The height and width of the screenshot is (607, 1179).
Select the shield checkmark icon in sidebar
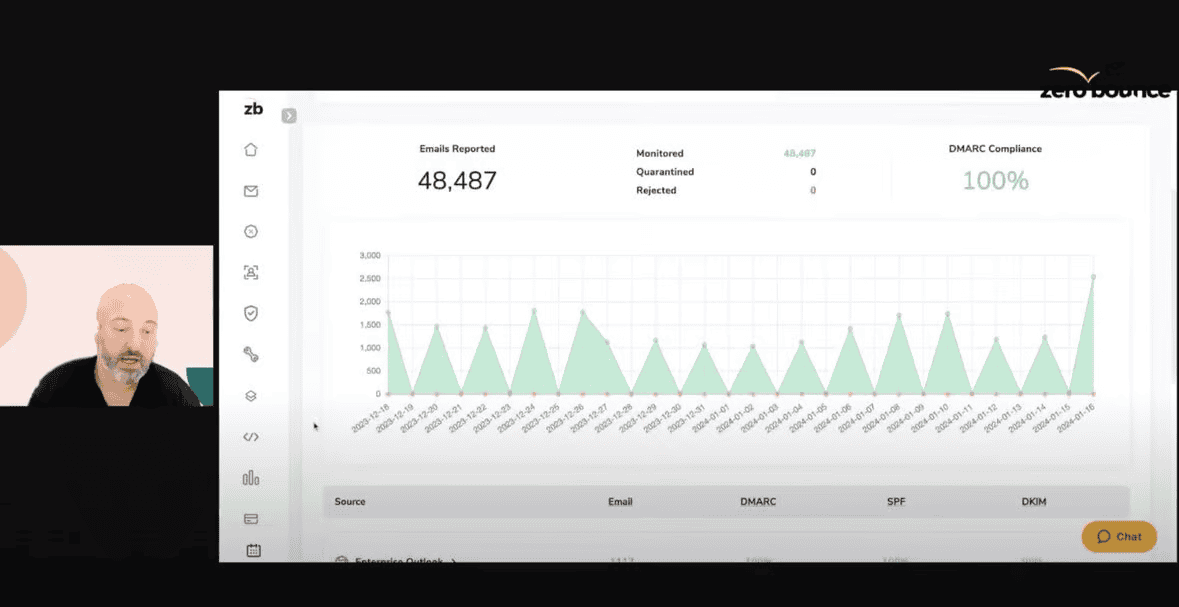tap(251, 313)
